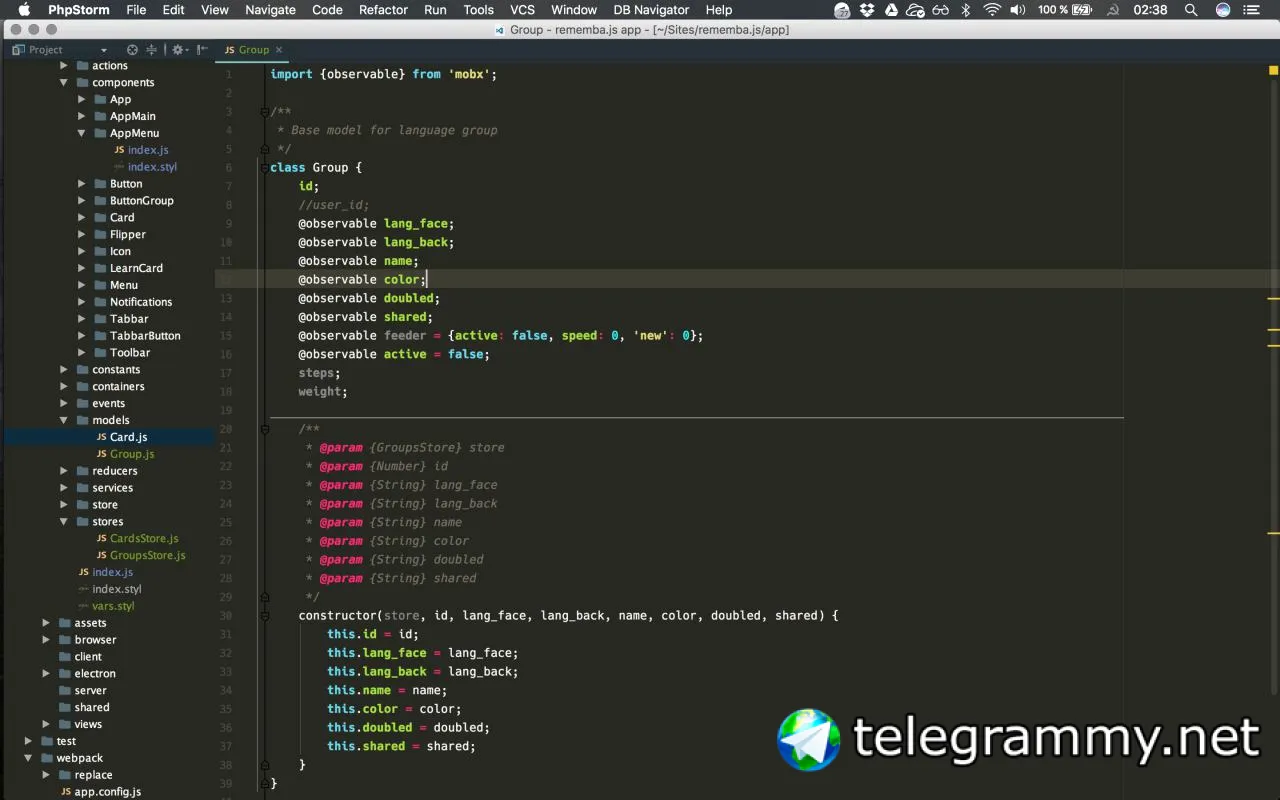Open the Tools menu
Screen dimensions: 1280x800
point(478,10)
